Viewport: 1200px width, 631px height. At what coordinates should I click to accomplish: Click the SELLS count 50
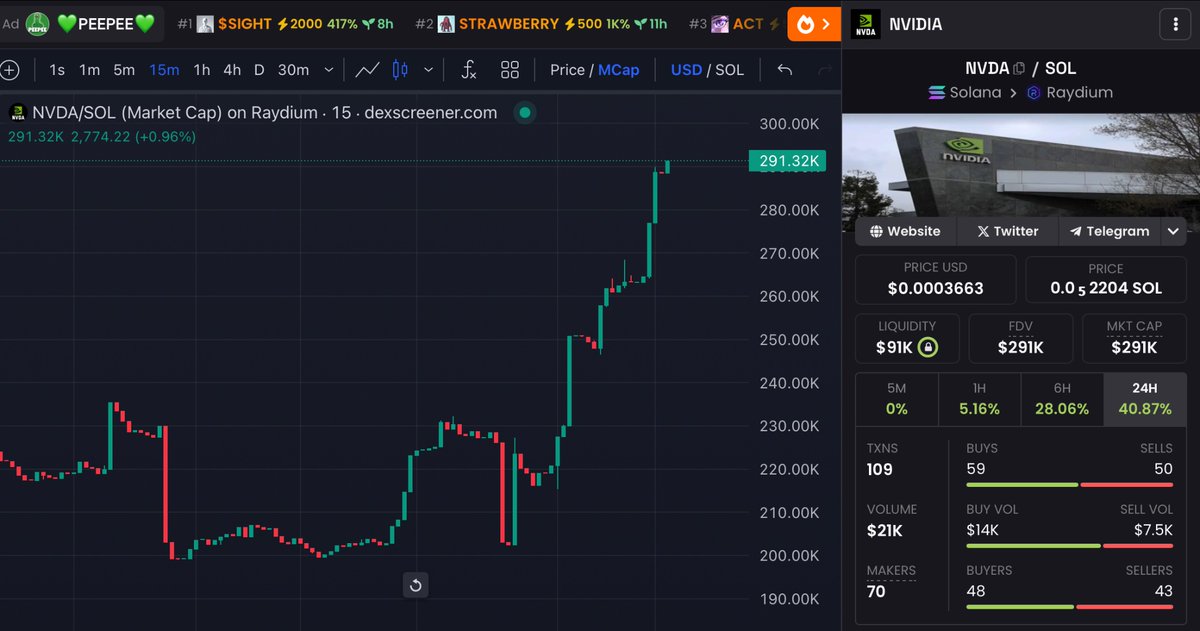coord(1163,469)
